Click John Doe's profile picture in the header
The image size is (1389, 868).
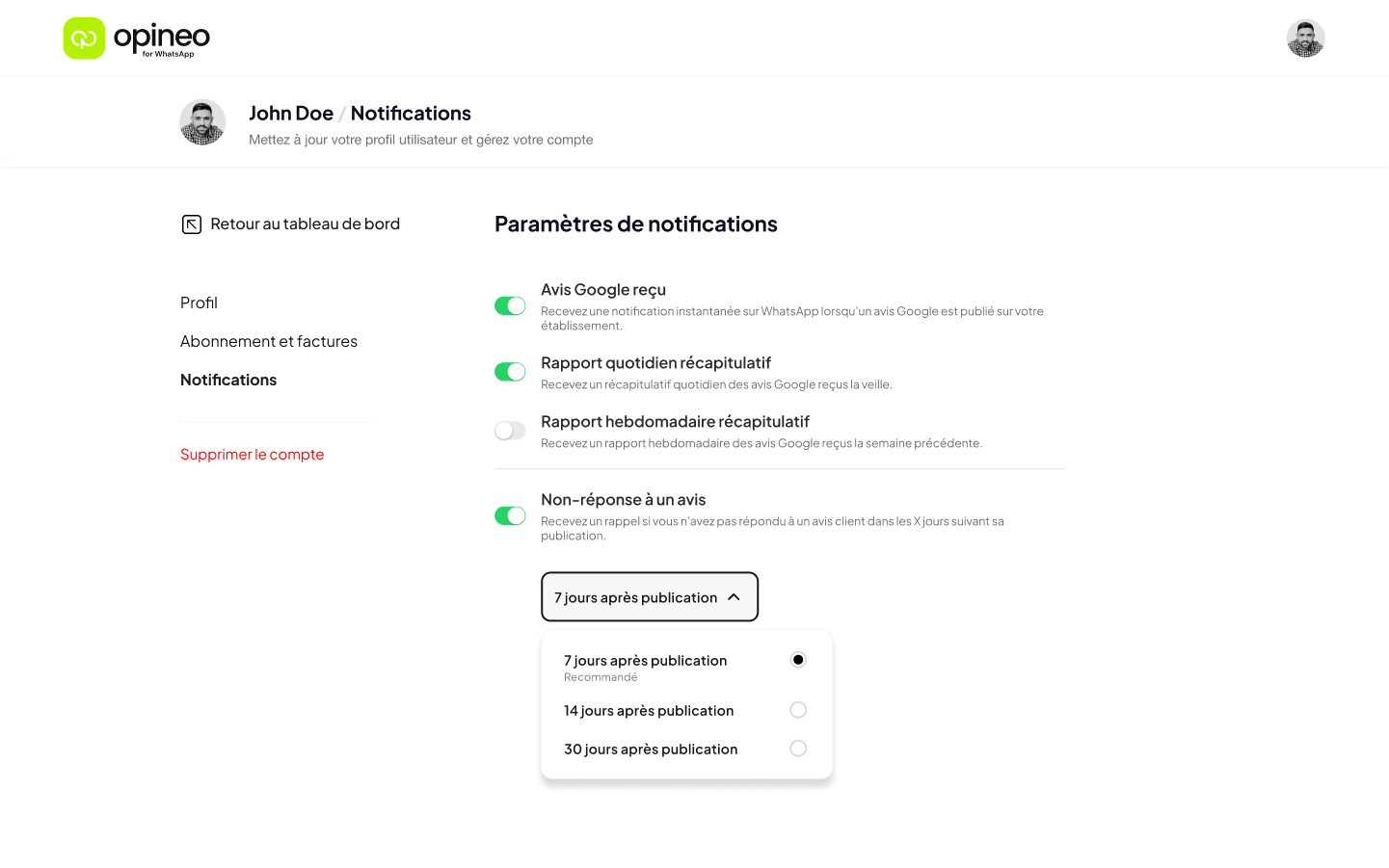202,121
